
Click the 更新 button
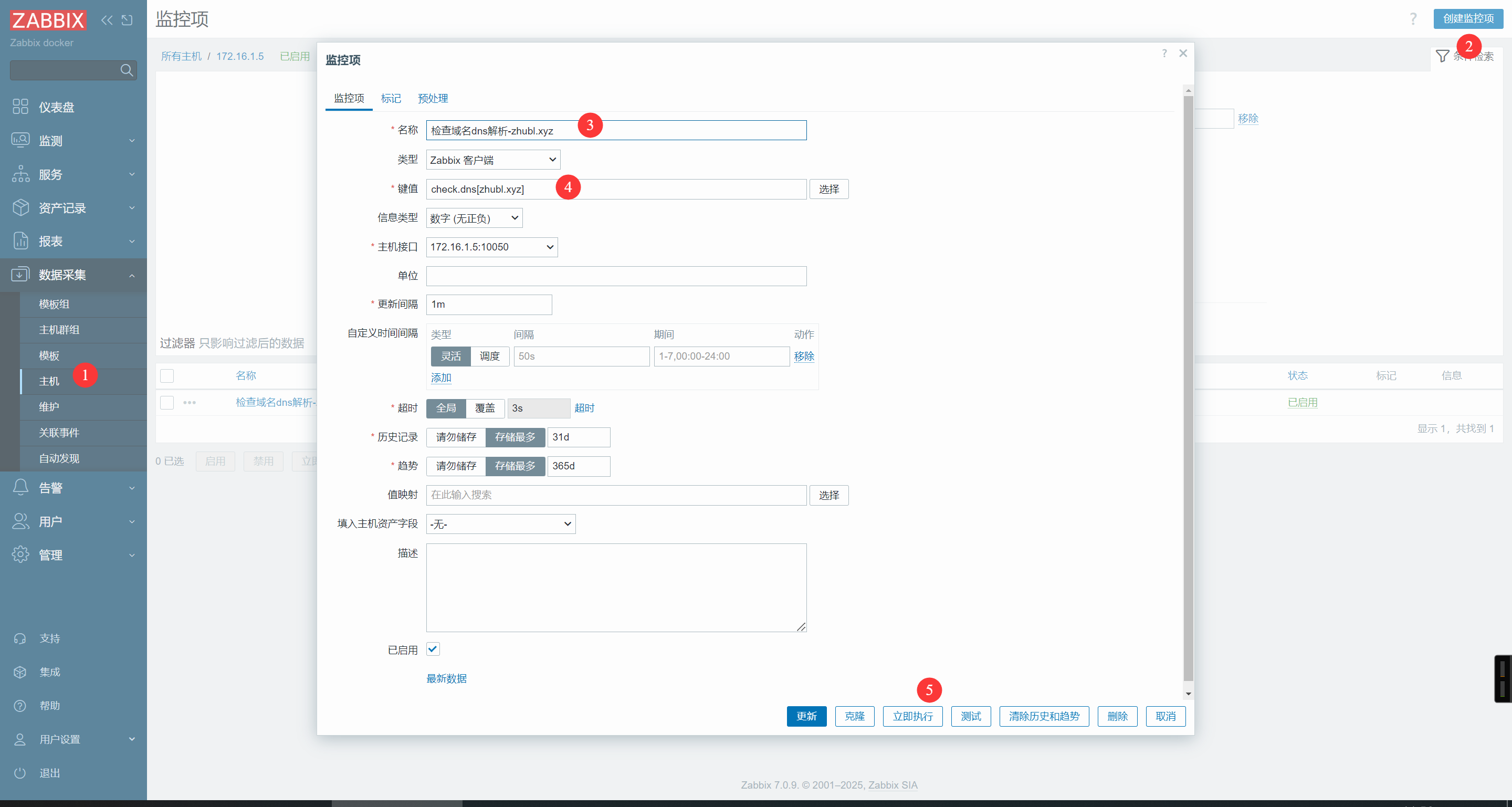pyautogui.click(x=806, y=716)
